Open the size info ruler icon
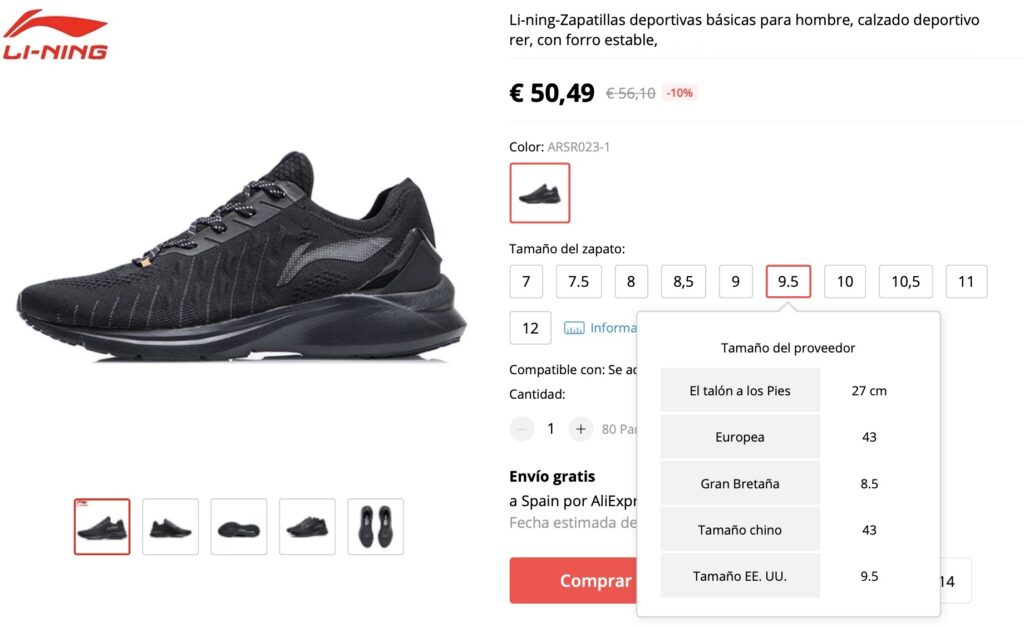 tap(574, 328)
